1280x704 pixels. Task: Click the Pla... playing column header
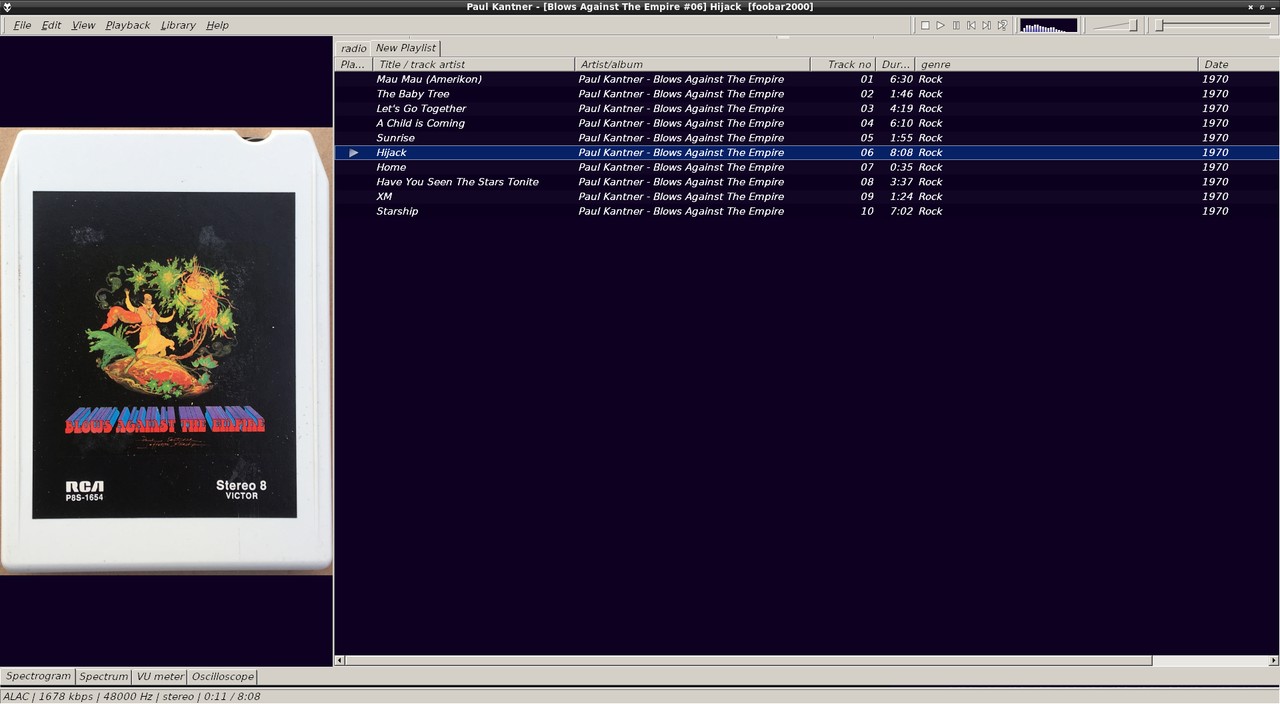353,64
